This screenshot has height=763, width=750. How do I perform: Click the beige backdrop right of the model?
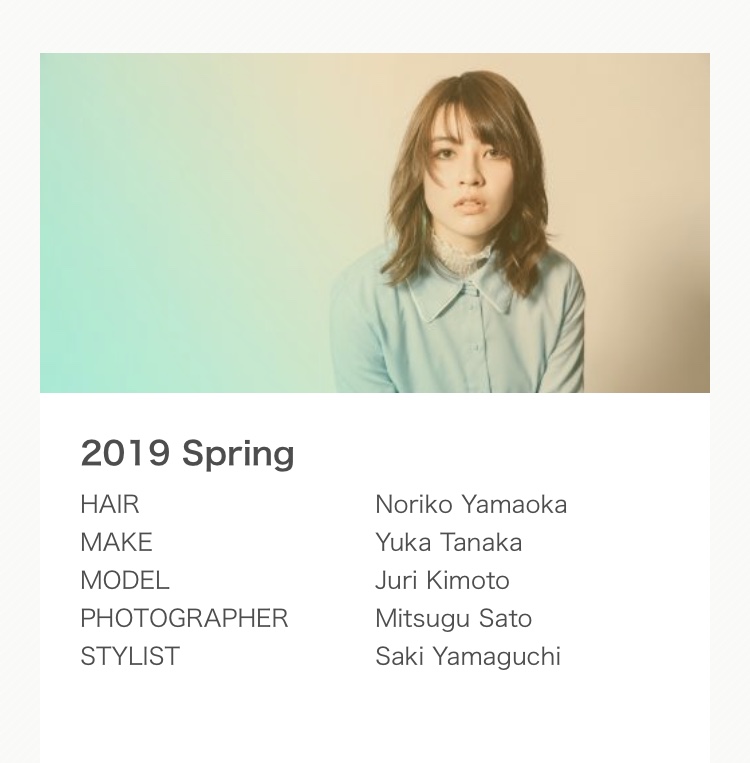pyautogui.click(x=650, y=200)
